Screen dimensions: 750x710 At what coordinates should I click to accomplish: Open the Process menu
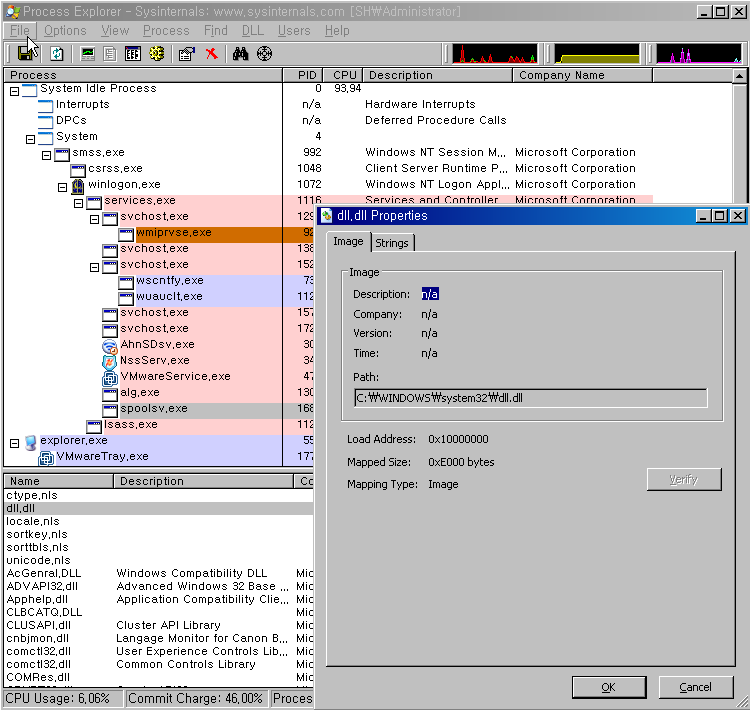[166, 31]
